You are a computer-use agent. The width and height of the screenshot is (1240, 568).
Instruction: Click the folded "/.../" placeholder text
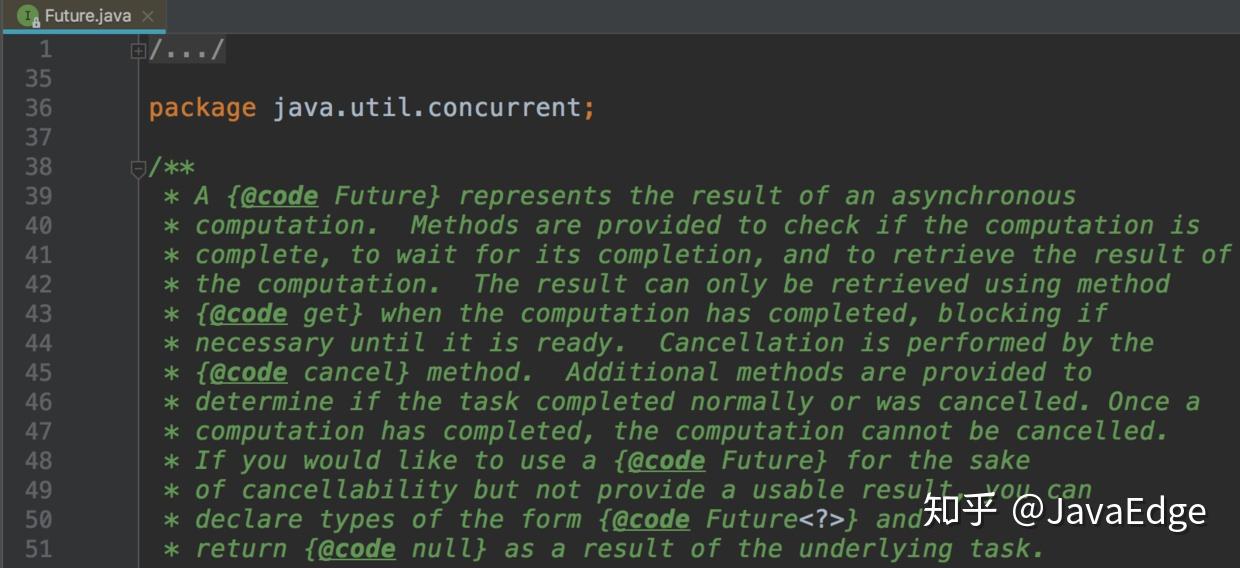pos(187,50)
